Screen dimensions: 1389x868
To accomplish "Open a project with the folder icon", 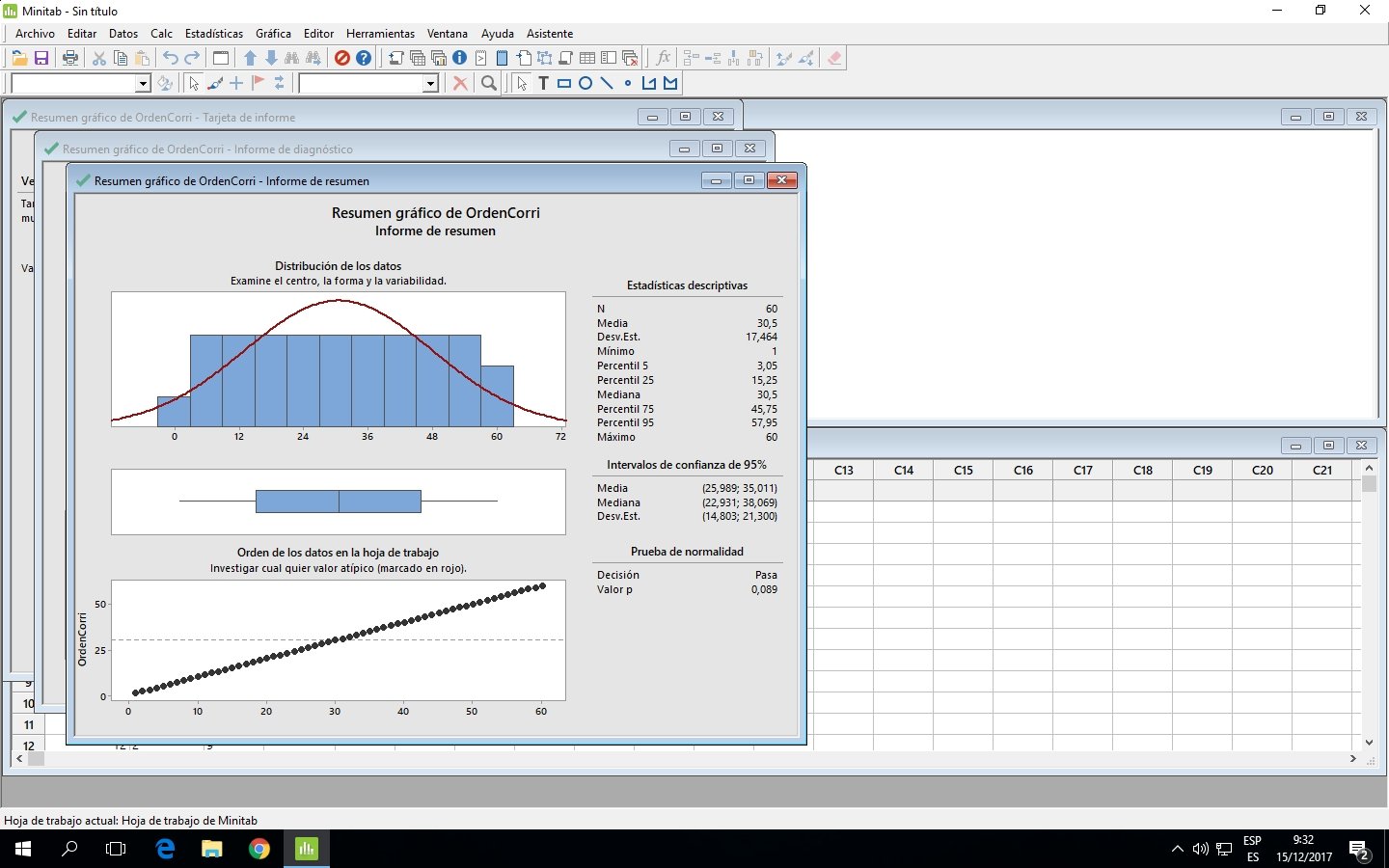I will pyautogui.click(x=19, y=59).
